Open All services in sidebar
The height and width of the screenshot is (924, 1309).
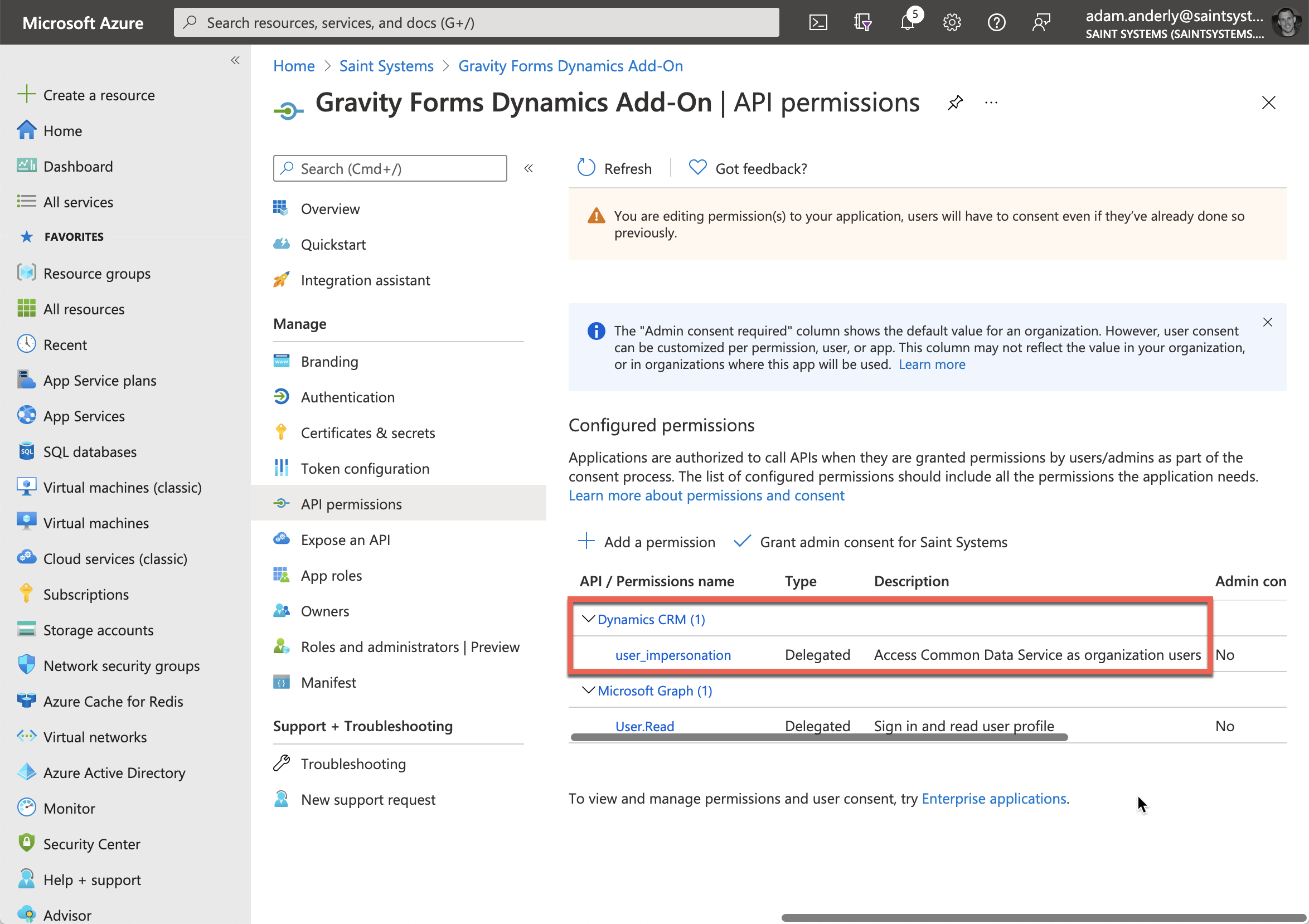click(79, 202)
